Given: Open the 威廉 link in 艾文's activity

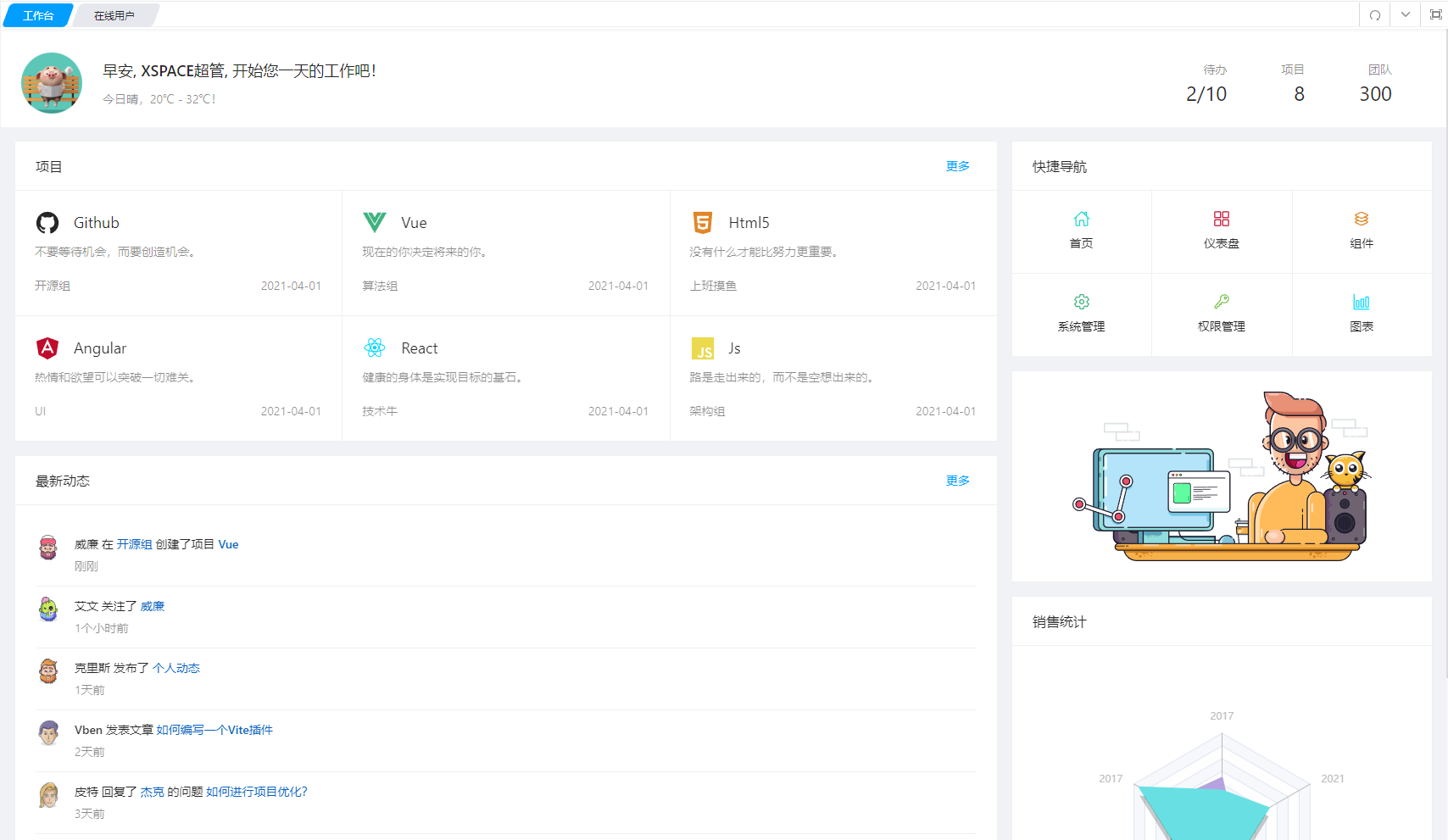Looking at the screenshot, I should (x=153, y=606).
